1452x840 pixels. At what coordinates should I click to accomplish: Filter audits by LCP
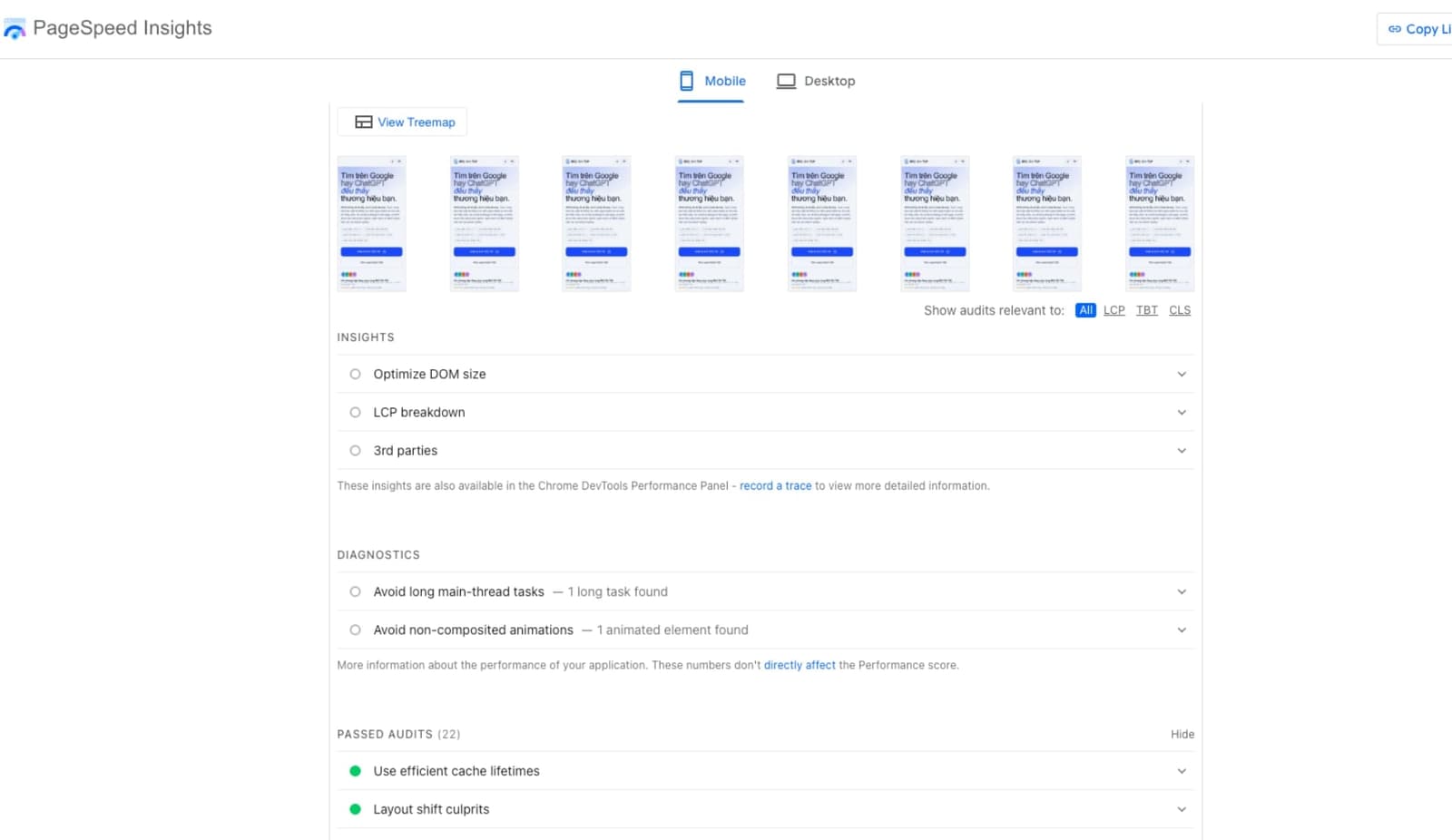tap(1114, 310)
